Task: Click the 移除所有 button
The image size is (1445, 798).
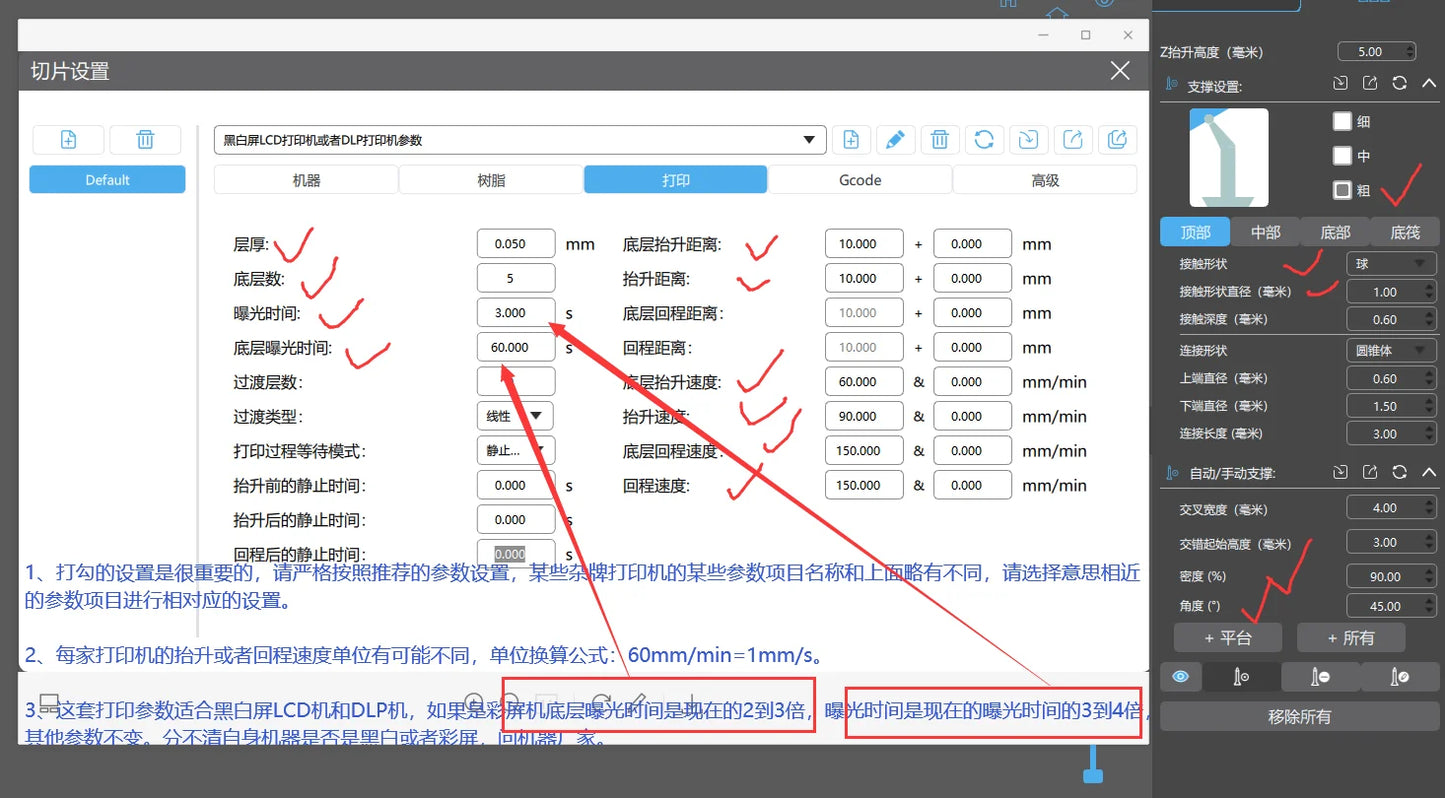Action: pyautogui.click(x=1298, y=716)
